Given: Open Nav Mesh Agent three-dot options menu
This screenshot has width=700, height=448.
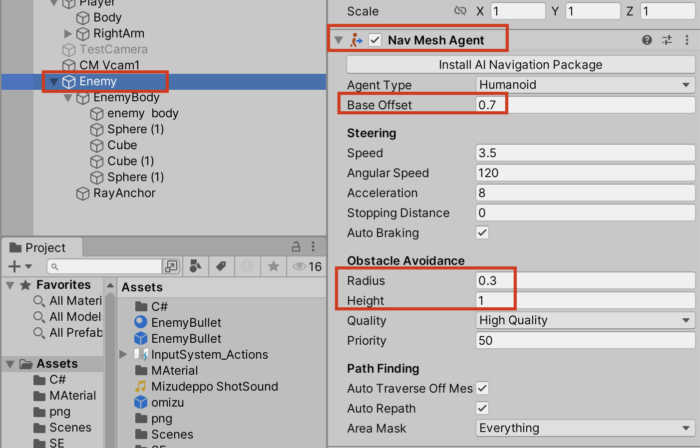Looking at the screenshot, I should click(685, 40).
